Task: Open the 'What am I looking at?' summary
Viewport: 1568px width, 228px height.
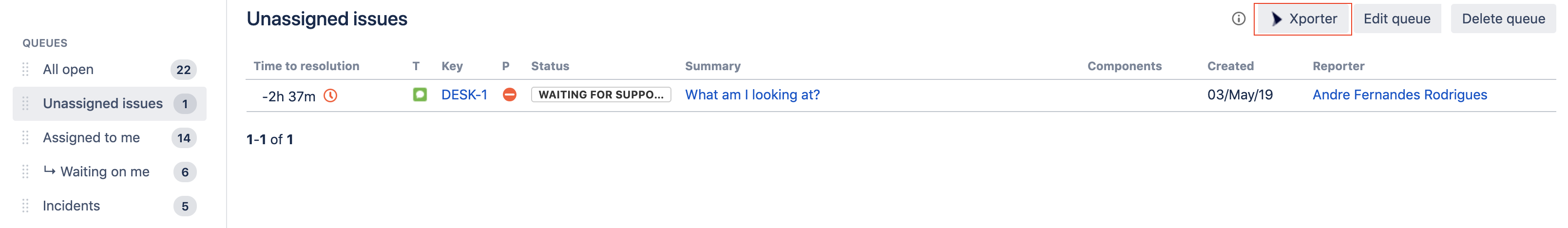Action: tap(752, 95)
